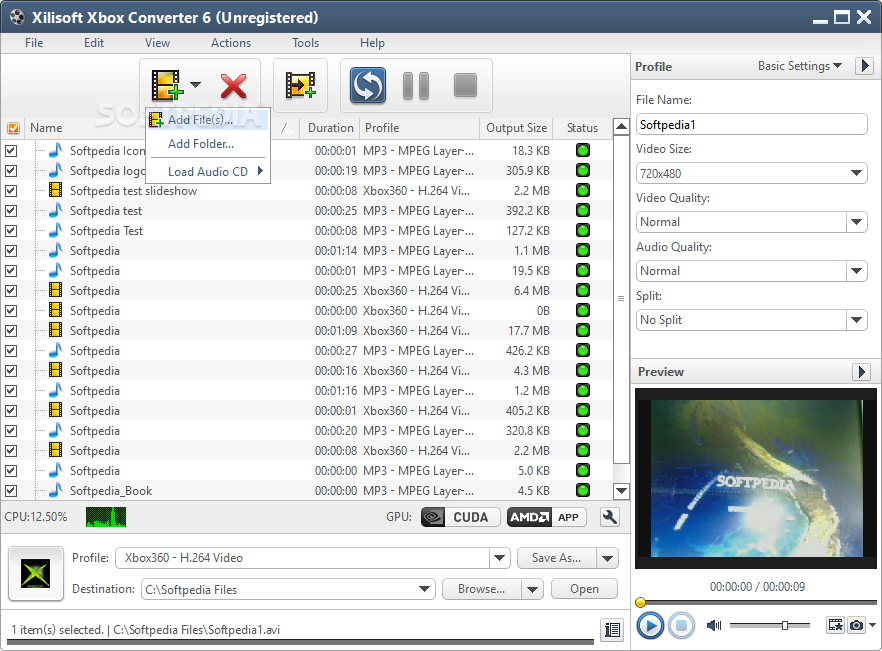This screenshot has width=882, height=651.
Task: Uncheck the Softpedia Test row checkbox (127.2 KB)
Action: pos(11,231)
